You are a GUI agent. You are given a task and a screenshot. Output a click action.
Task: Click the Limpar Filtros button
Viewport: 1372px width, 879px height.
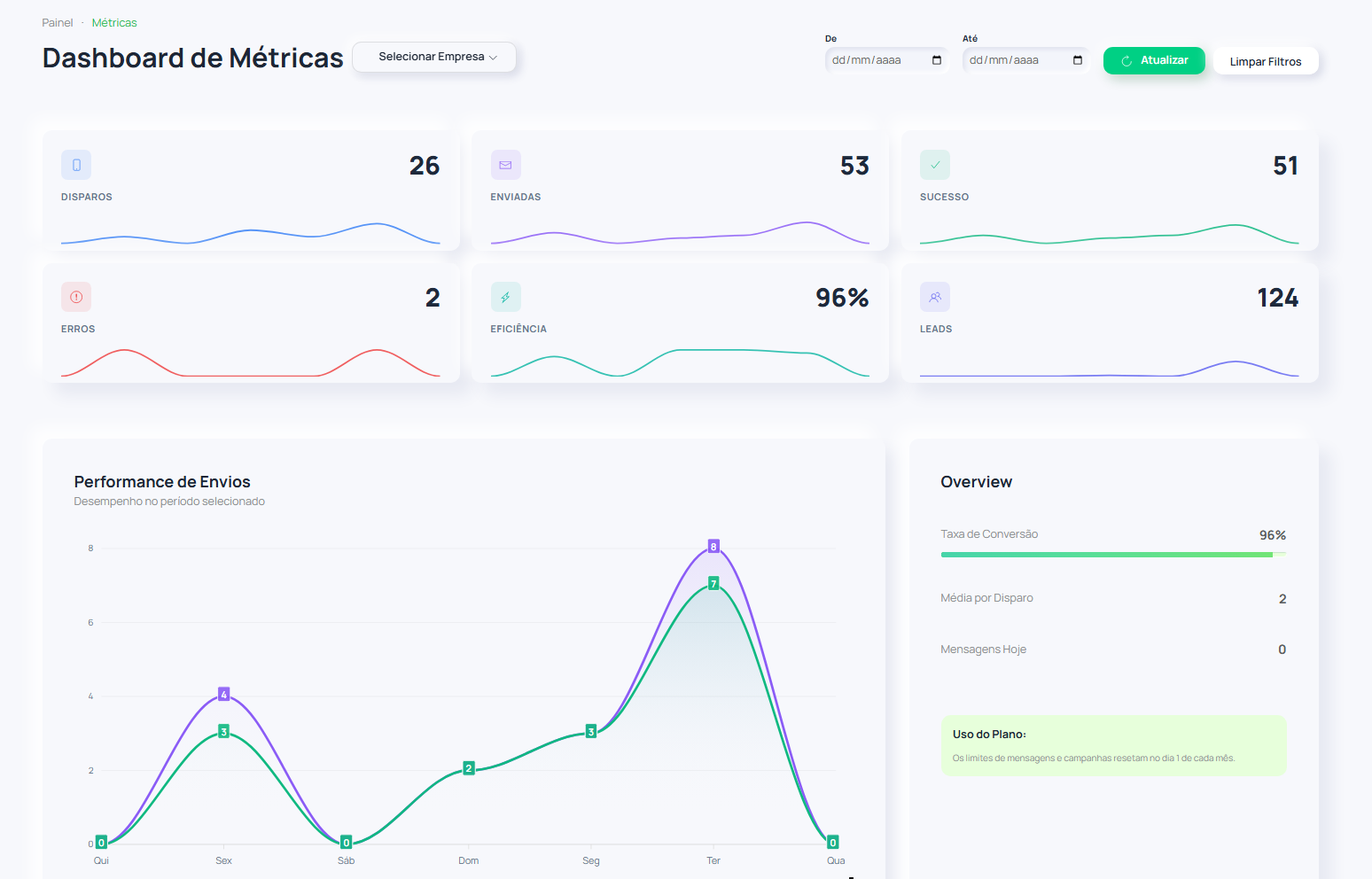pos(1265,61)
